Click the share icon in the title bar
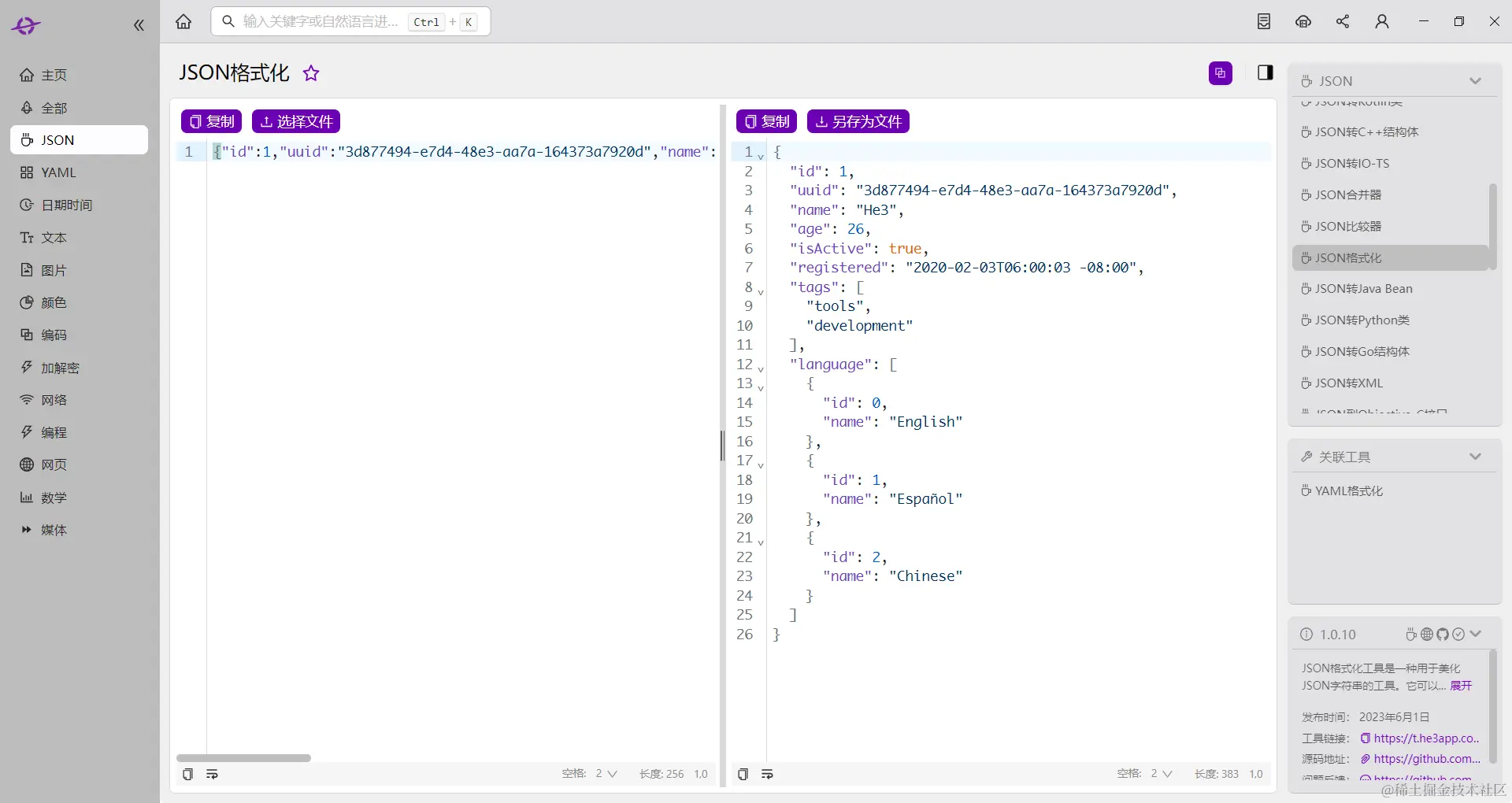1512x803 pixels. point(1343,21)
